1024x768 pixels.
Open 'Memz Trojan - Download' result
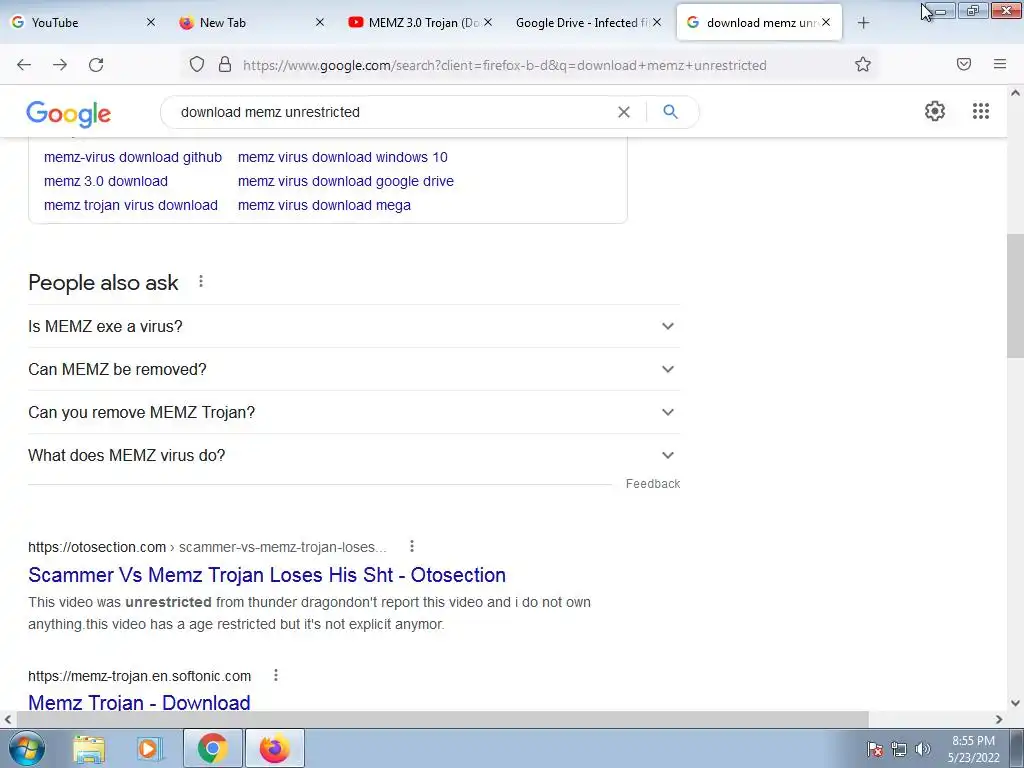coord(139,703)
